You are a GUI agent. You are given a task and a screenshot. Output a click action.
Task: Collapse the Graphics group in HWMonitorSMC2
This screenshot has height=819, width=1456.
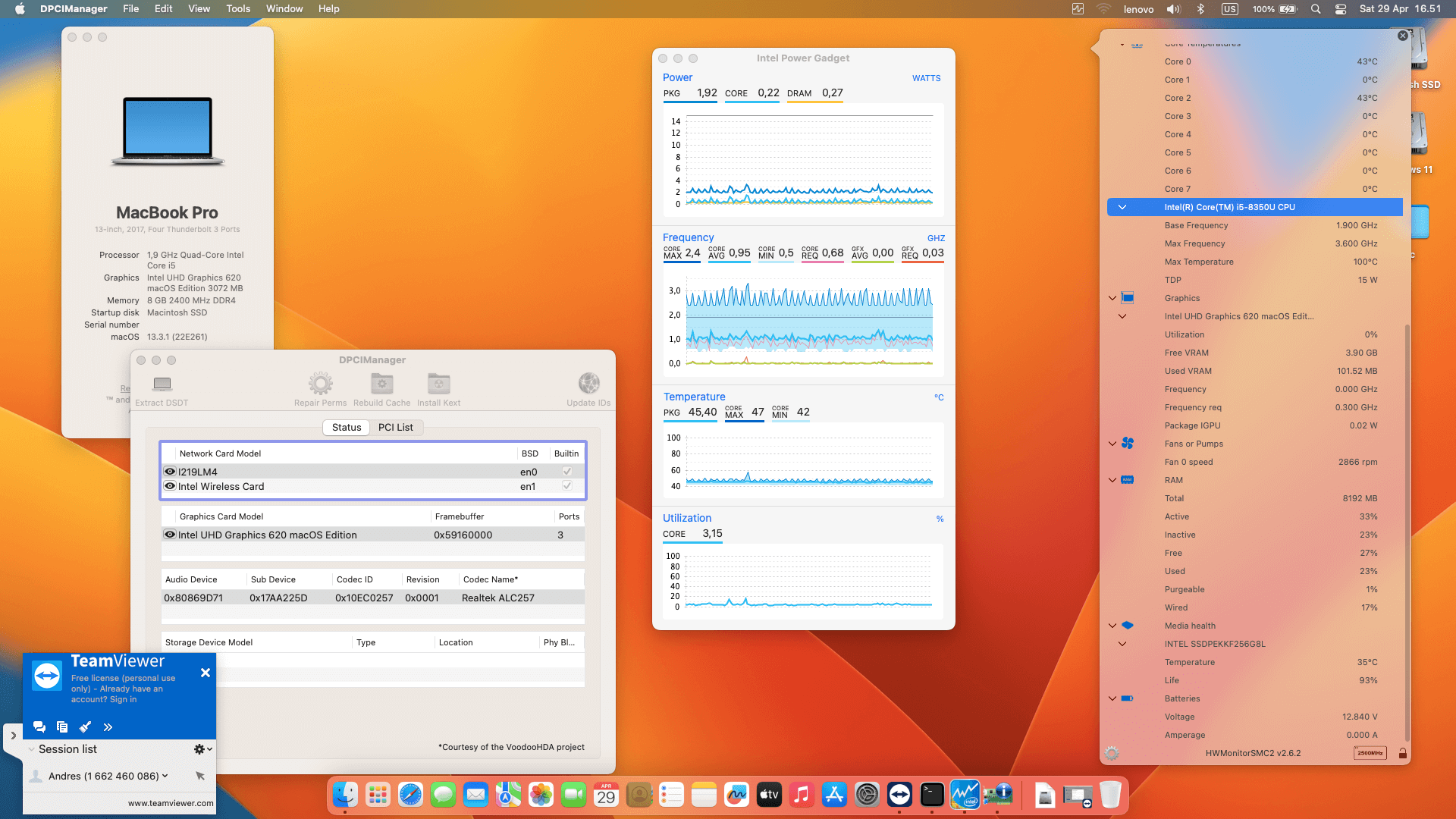point(1112,298)
